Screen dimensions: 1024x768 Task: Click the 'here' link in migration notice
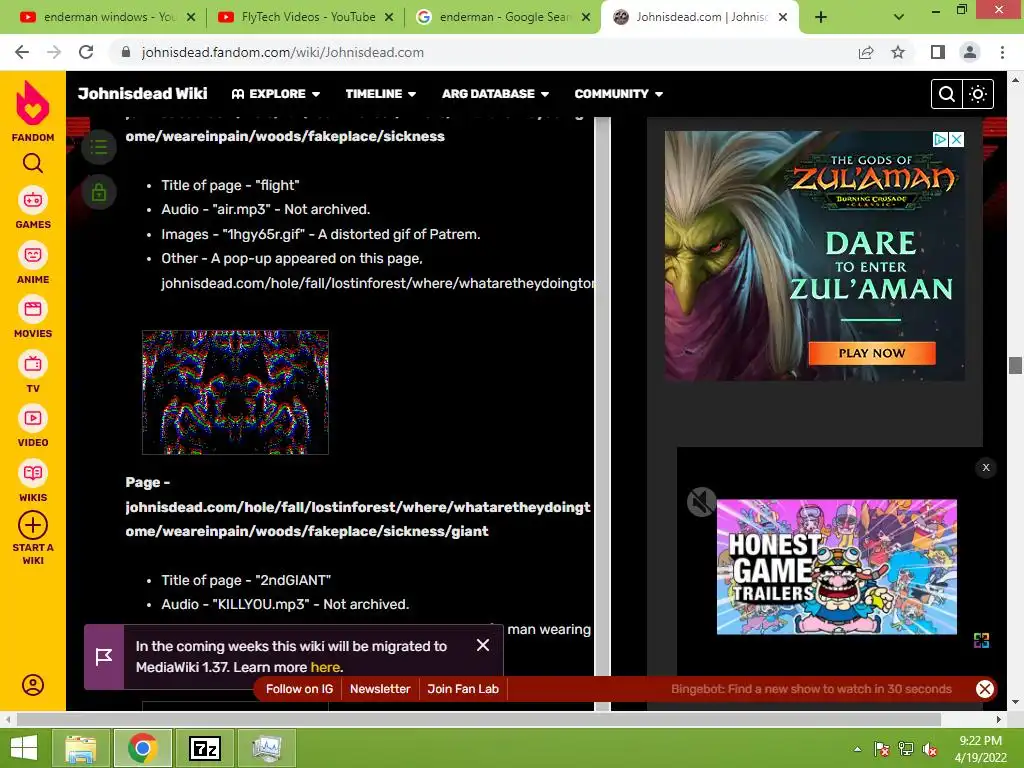(325, 667)
